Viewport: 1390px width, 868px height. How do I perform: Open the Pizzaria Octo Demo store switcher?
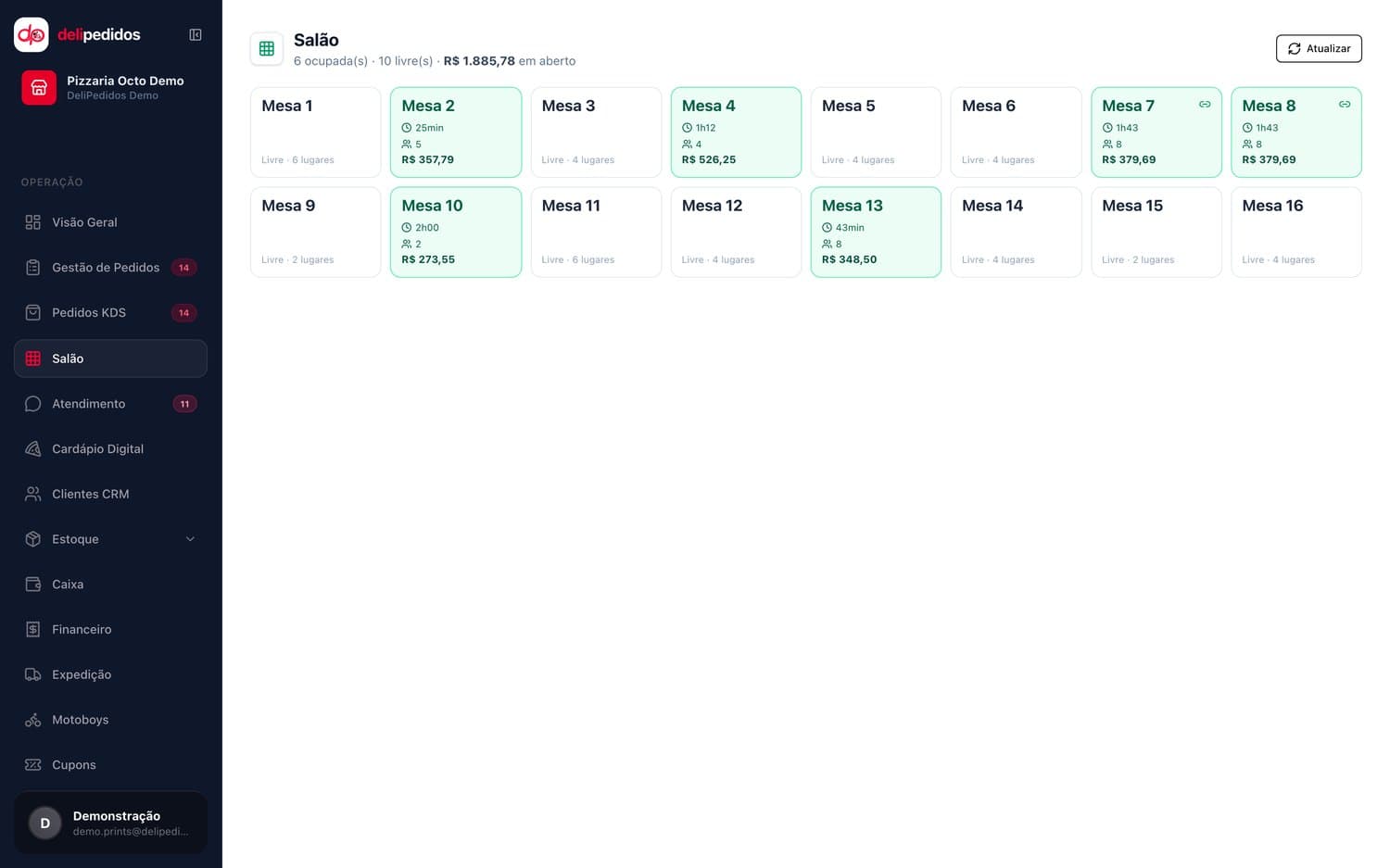tap(110, 87)
